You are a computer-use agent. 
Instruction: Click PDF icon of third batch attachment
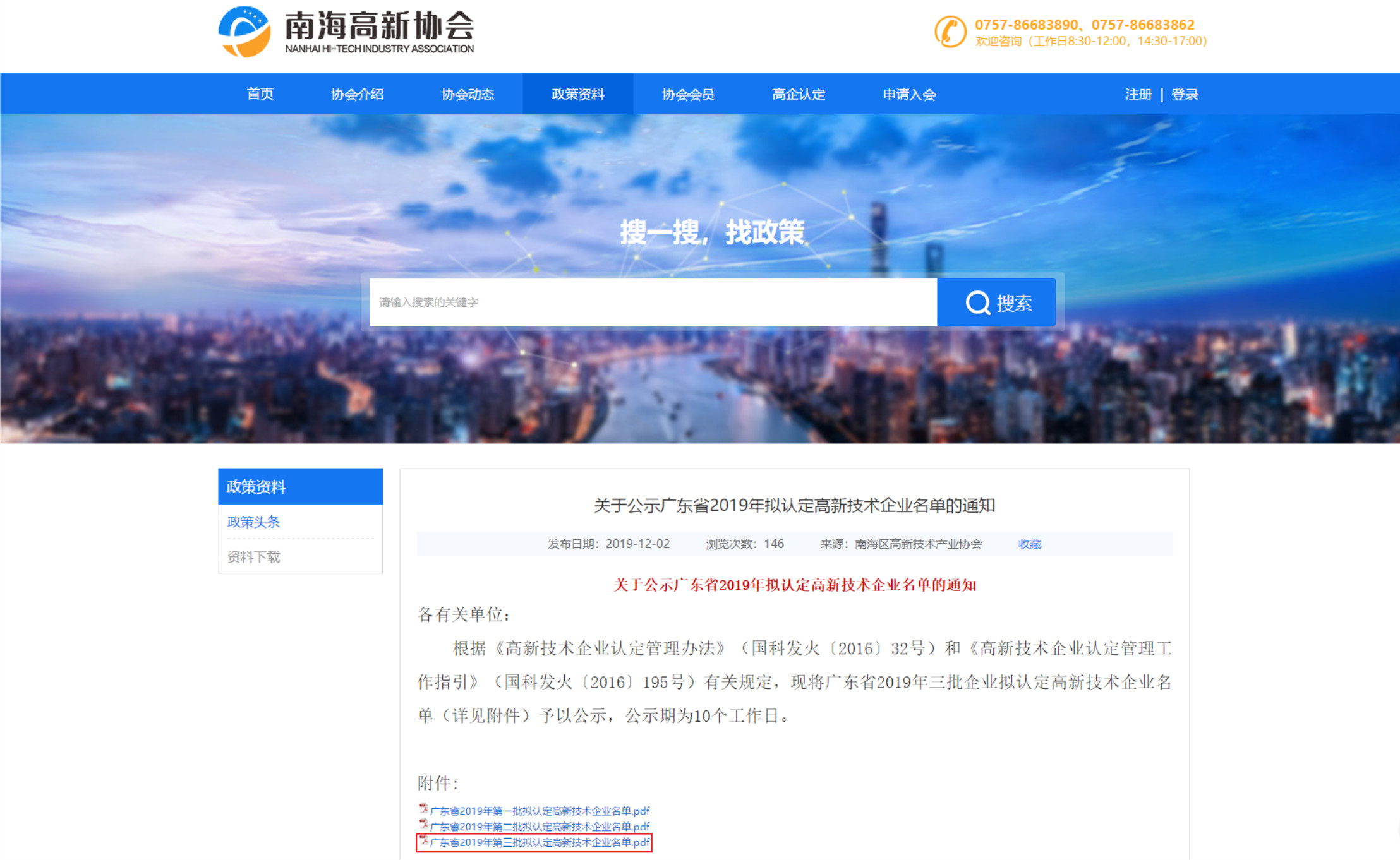424,840
